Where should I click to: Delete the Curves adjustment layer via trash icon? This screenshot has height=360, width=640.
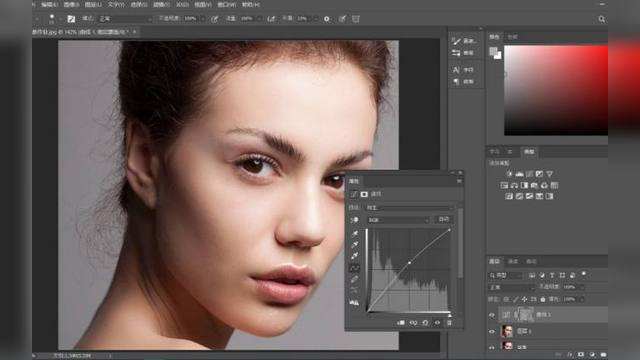tap(449, 323)
